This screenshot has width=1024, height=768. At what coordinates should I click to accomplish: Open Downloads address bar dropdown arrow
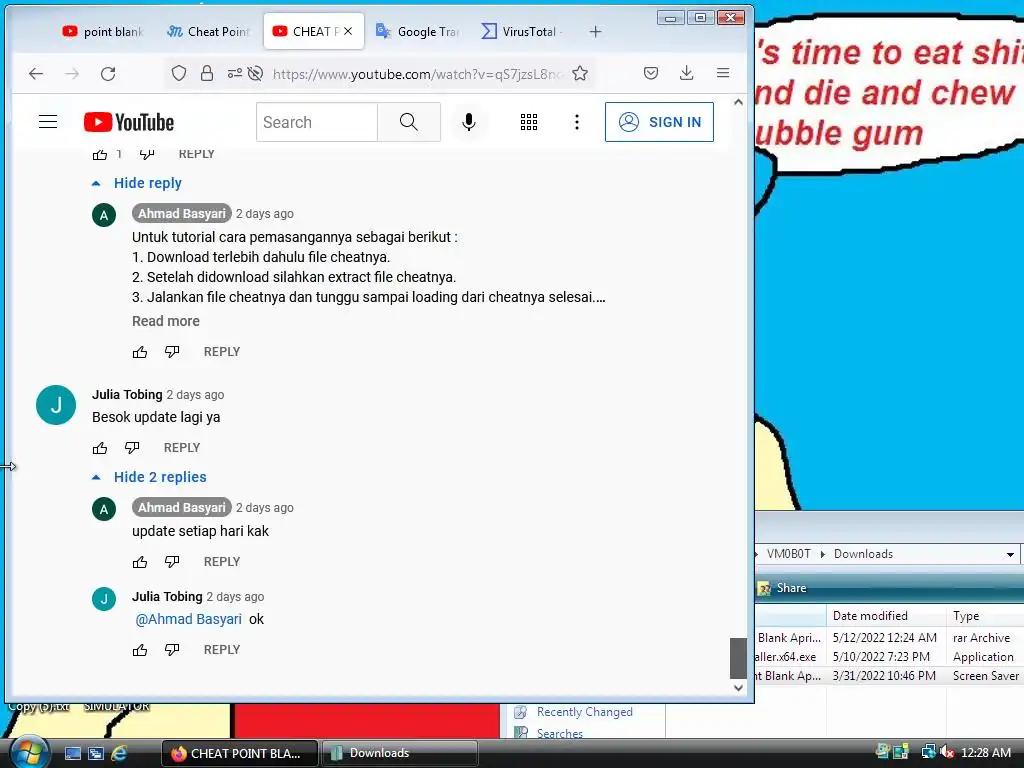tap(1010, 554)
